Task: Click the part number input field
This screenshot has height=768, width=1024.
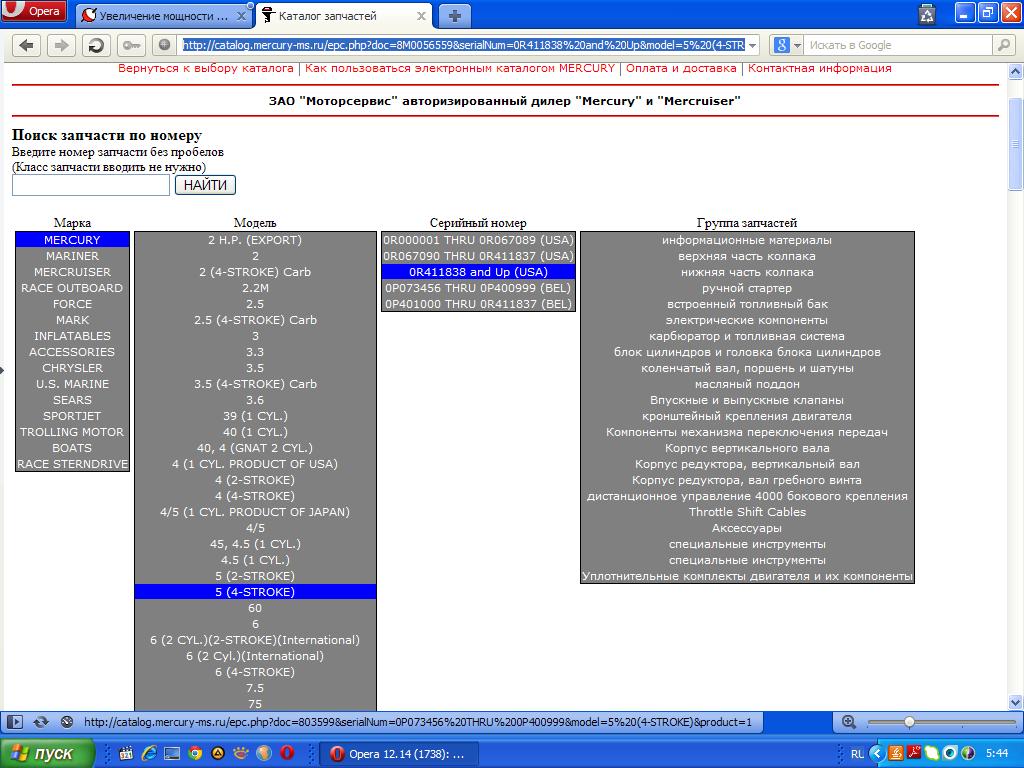Action: pos(91,185)
